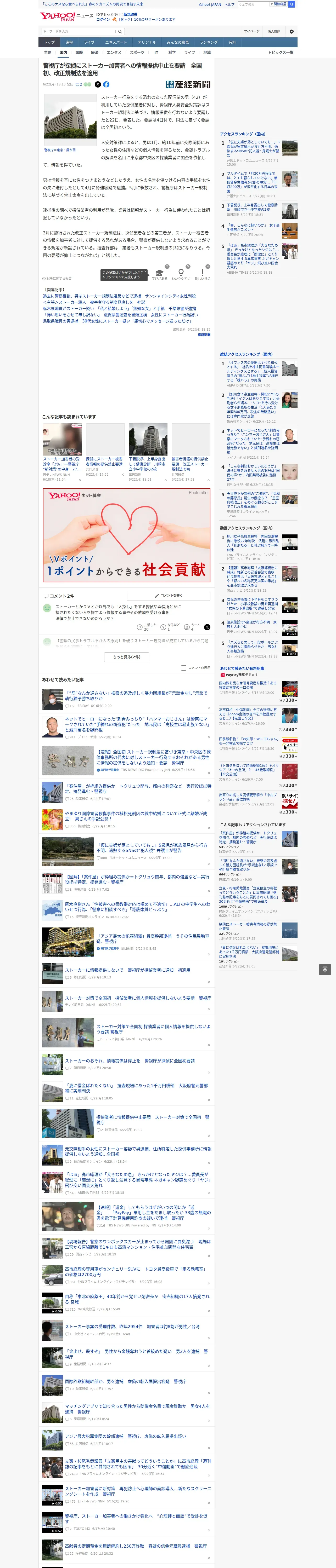Select the IT category
The height and width of the screenshot is (1568, 336).
156,52
